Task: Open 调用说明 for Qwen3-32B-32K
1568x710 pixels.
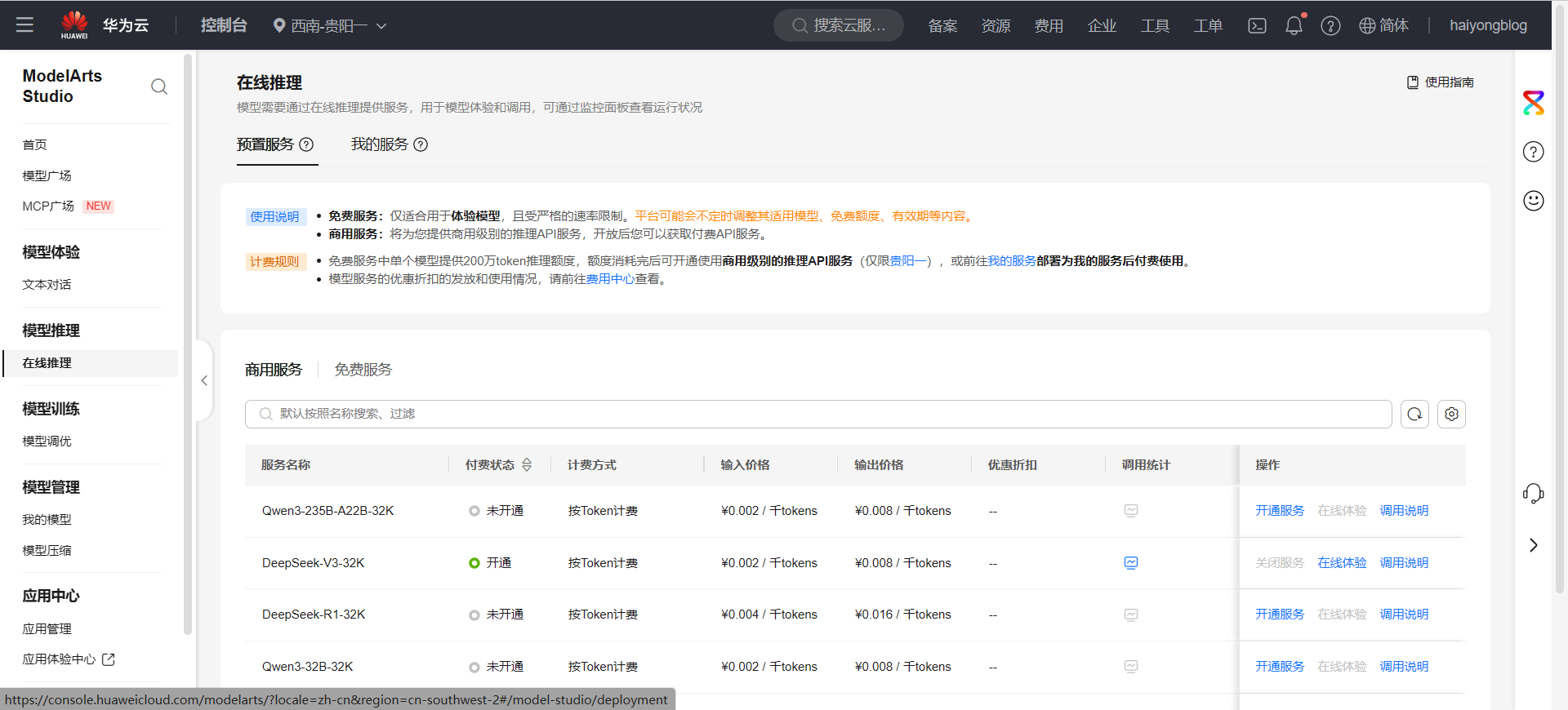Action: coord(1404,667)
